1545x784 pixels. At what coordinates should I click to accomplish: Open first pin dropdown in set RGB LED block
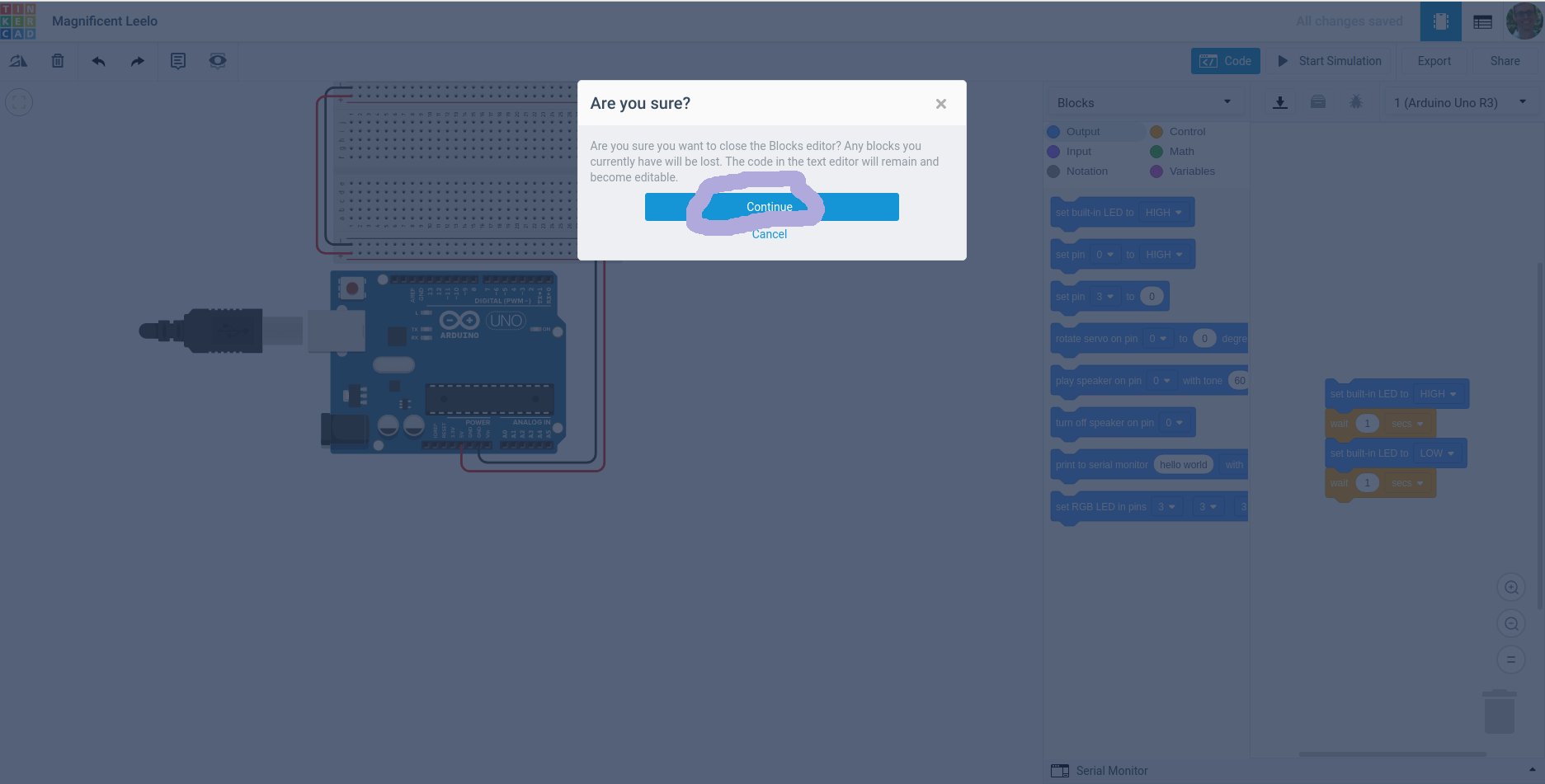click(x=1166, y=507)
